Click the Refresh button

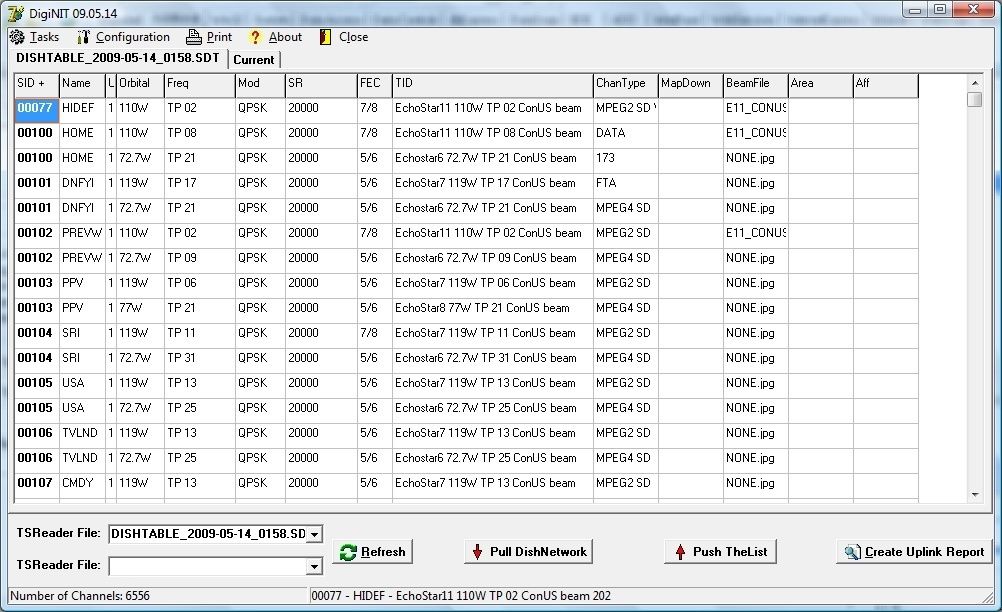[372, 552]
